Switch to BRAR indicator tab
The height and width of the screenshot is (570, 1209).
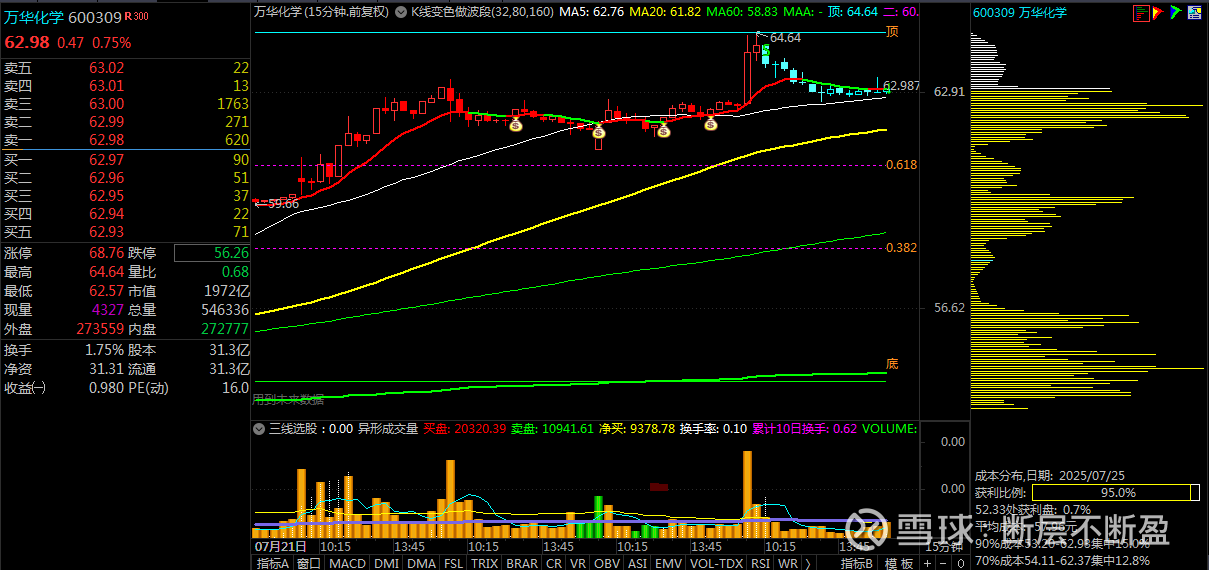(x=522, y=563)
